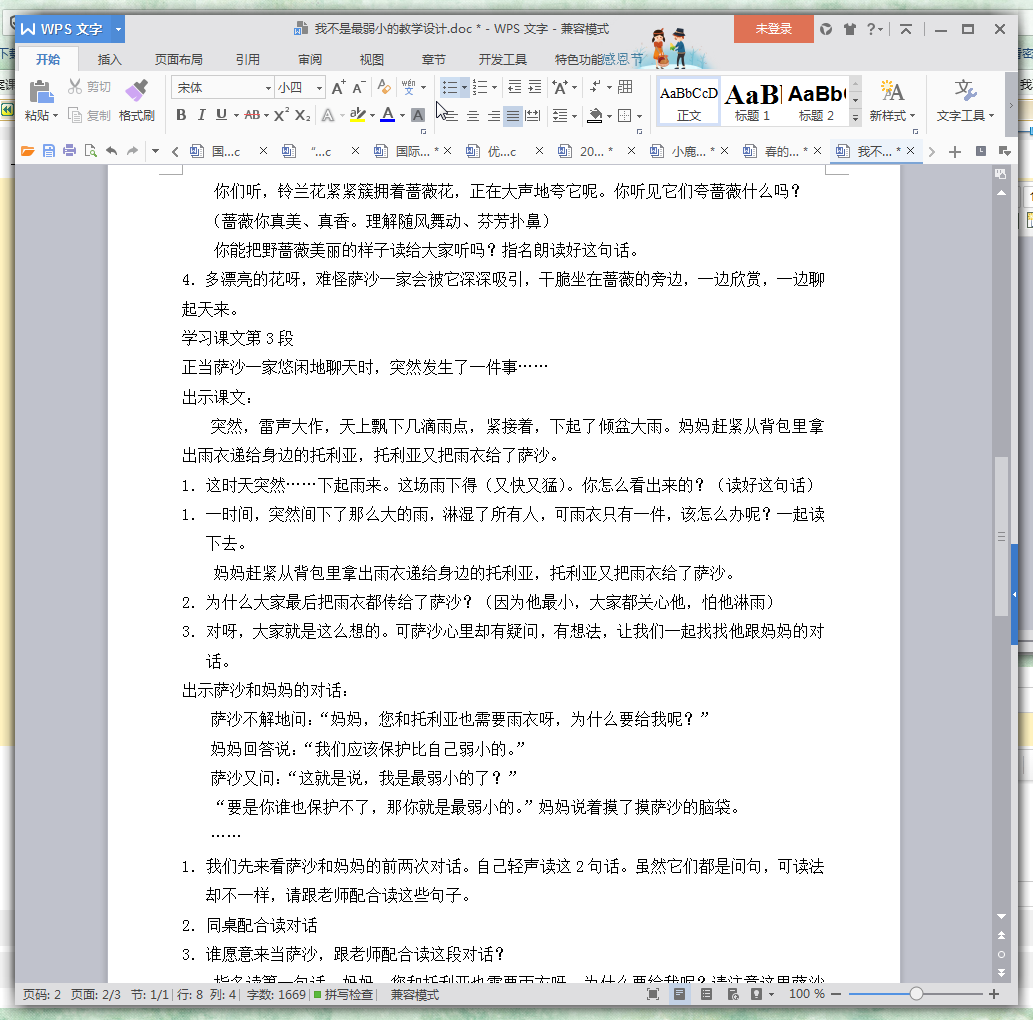1033x1020 pixels.
Task: Open the 引用 (References) ribbon tab
Action: 248,59
